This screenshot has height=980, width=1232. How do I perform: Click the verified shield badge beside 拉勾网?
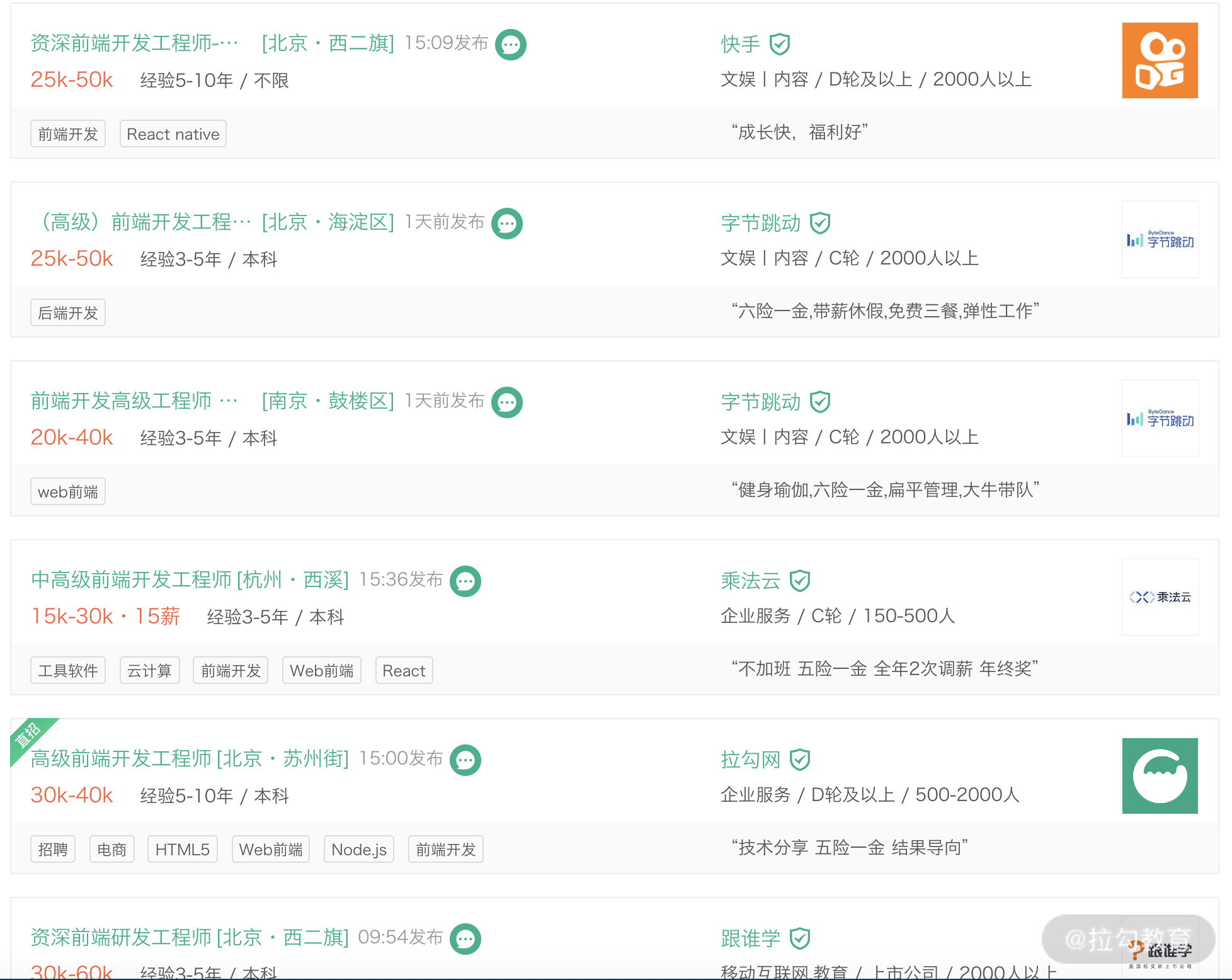click(800, 760)
